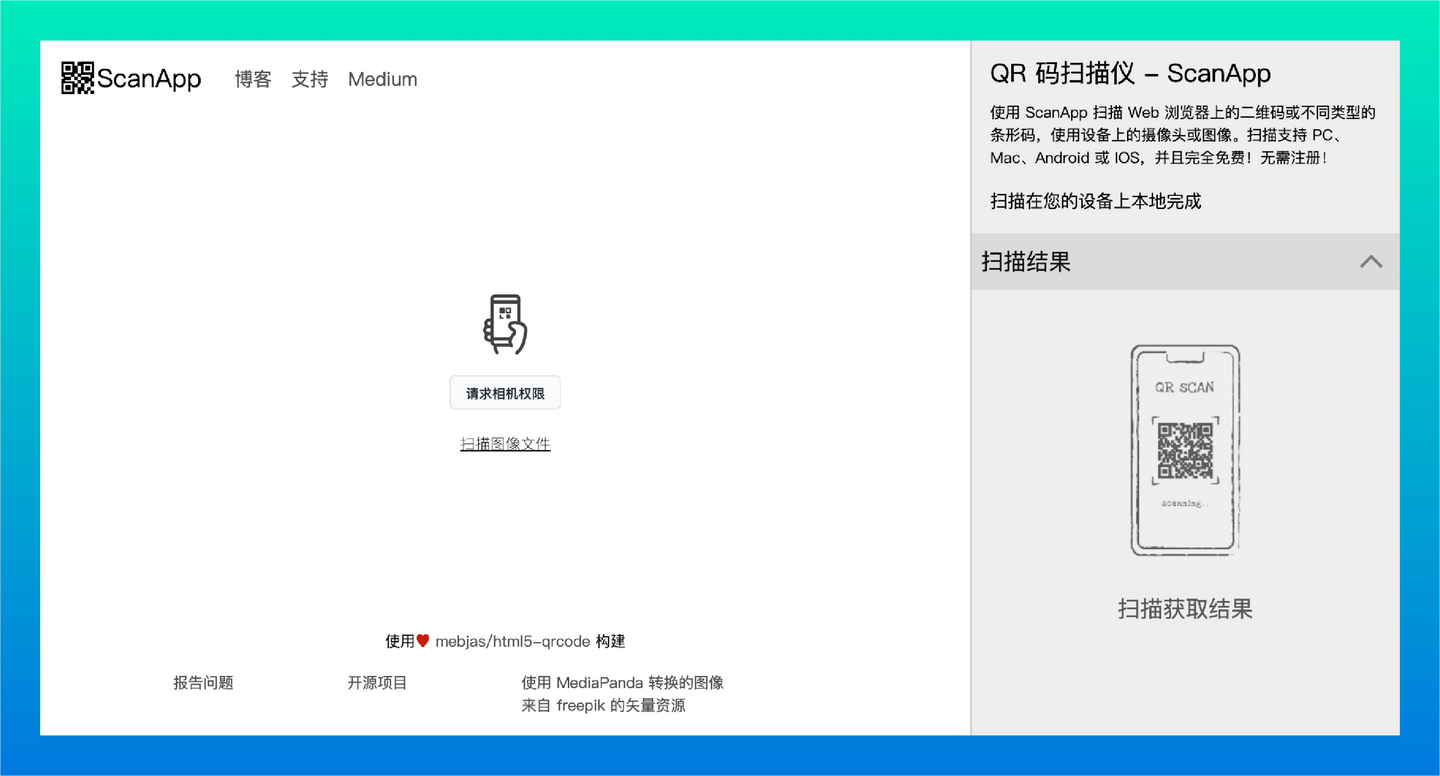Click the QR SCAN phone illustration
This screenshot has width=1440, height=776.
[1185, 449]
